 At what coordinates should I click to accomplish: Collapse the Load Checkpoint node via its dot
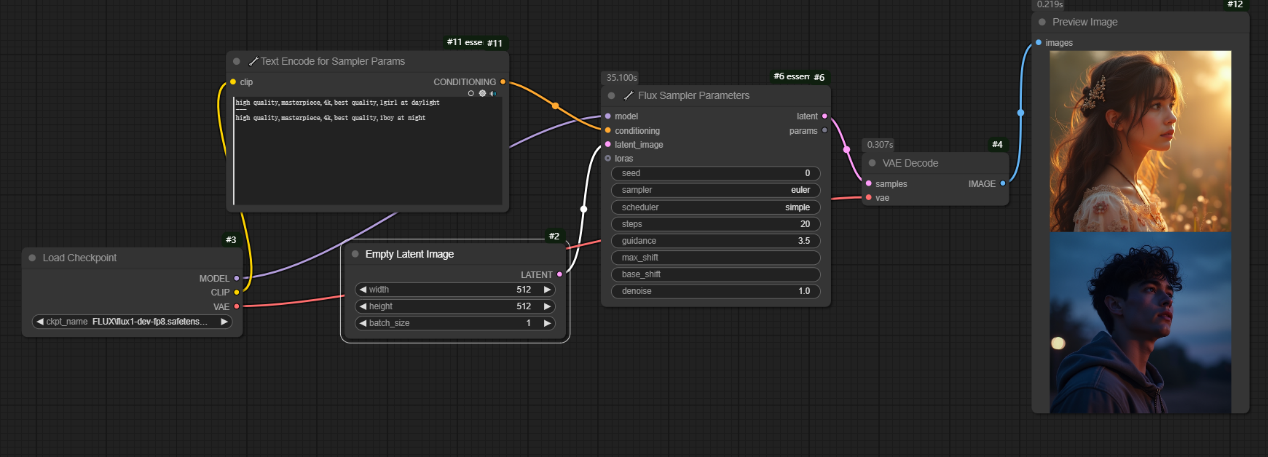32,258
